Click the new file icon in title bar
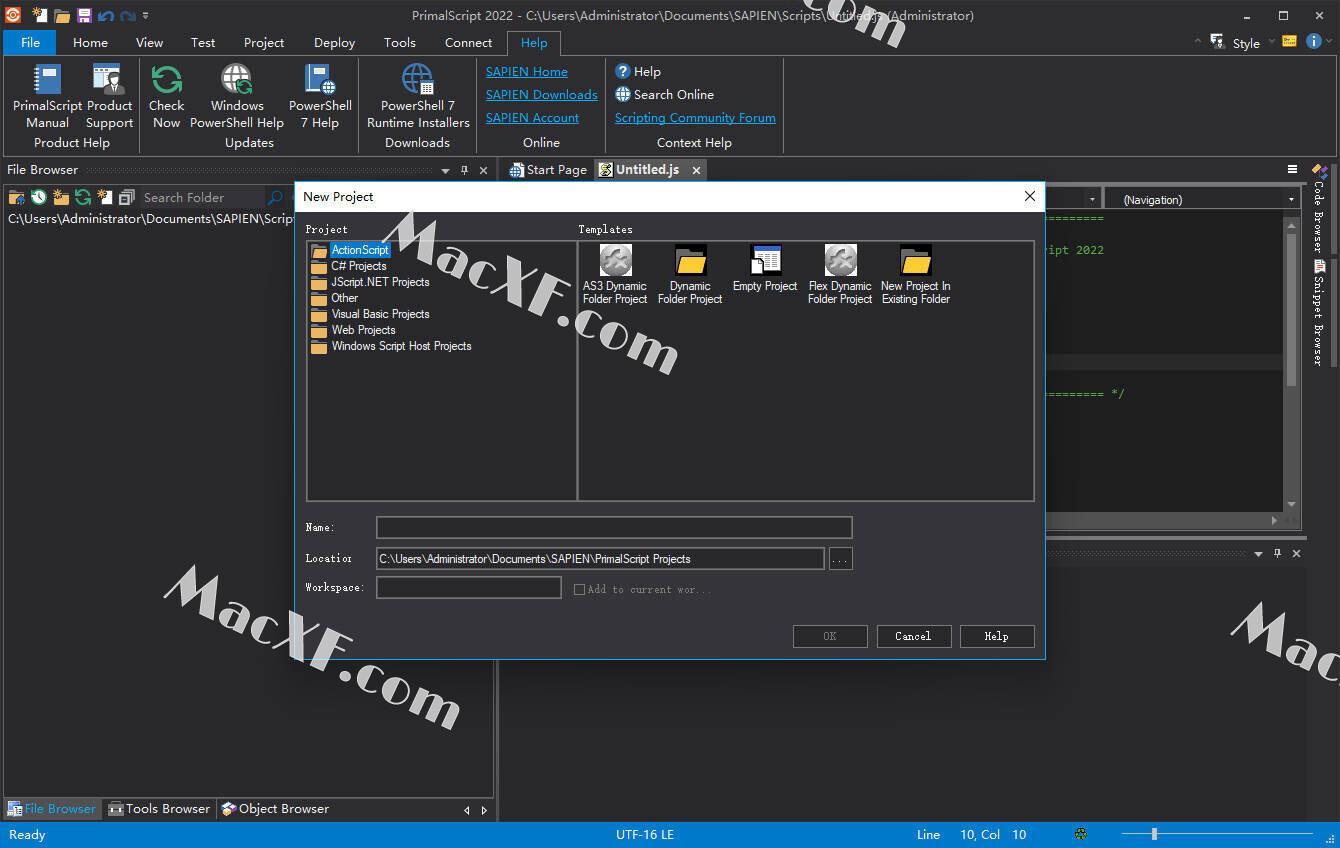The image size is (1340, 848). coord(39,15)
